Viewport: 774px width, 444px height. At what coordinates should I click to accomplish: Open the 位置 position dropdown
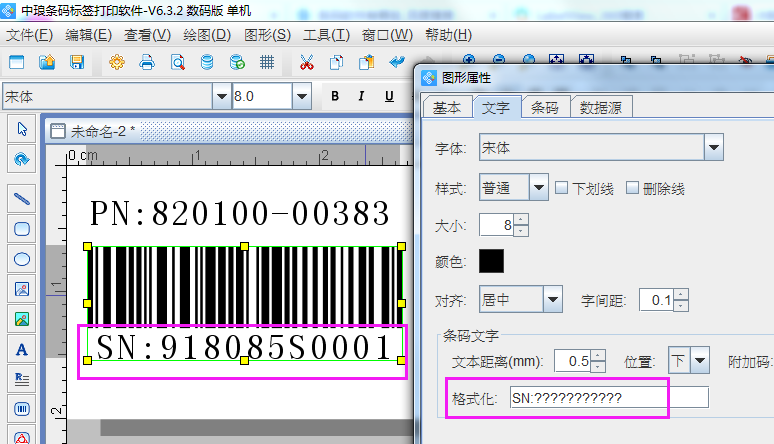(700, 360)
